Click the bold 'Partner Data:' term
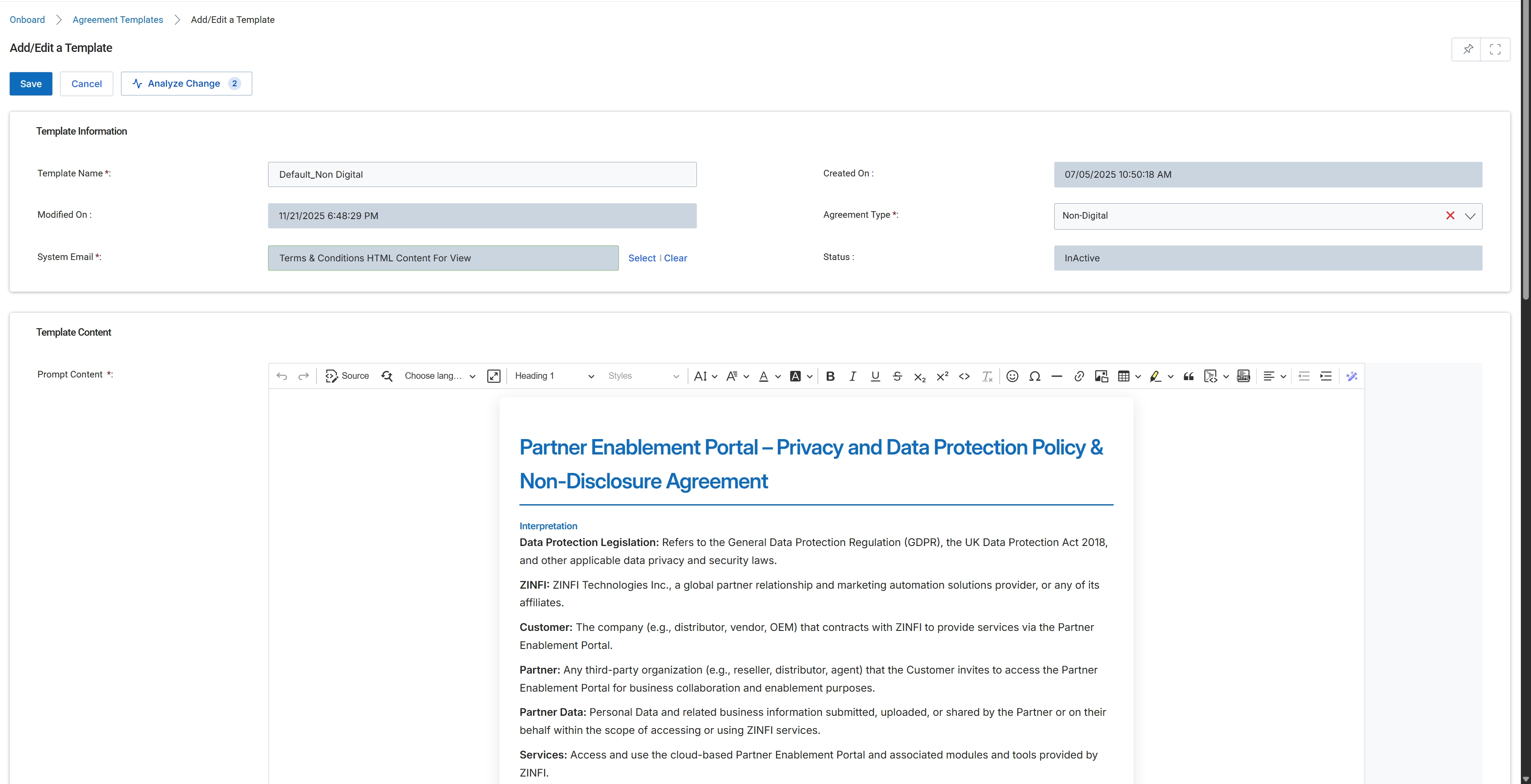 [x=553, y=712]
